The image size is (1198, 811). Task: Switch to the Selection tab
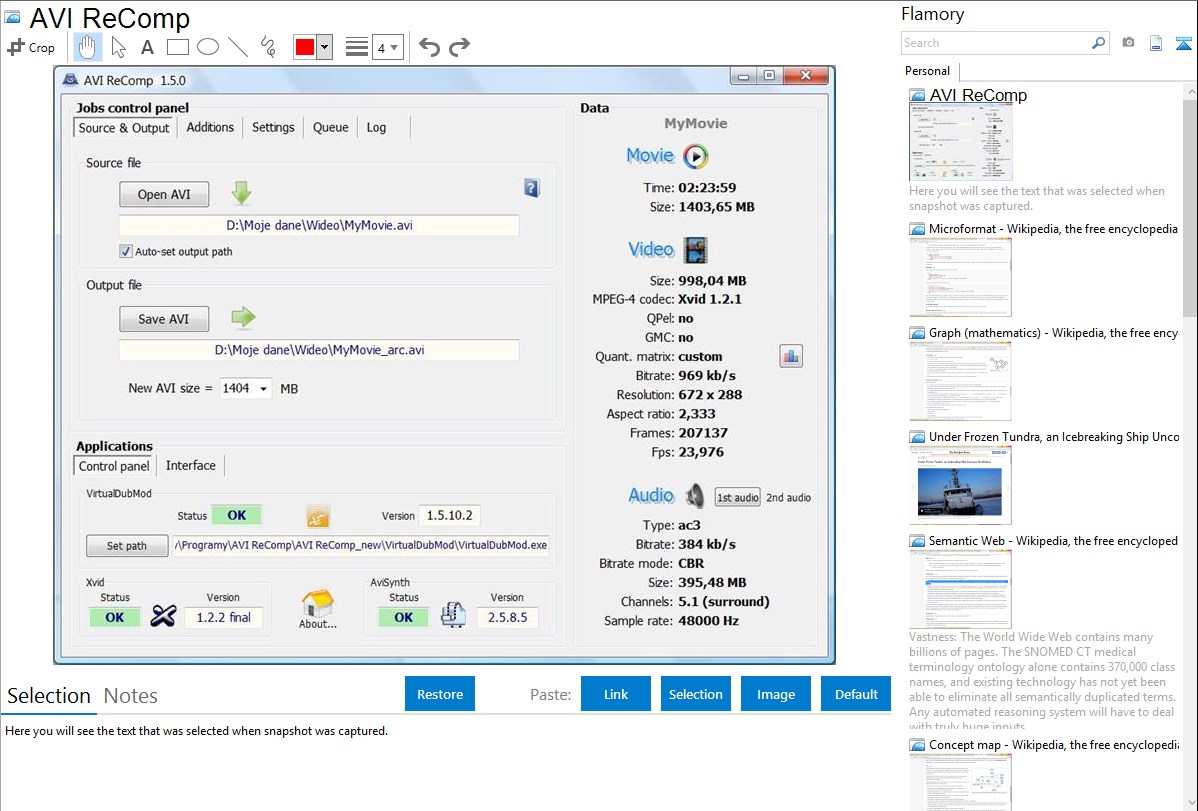(x=49, y=696)
